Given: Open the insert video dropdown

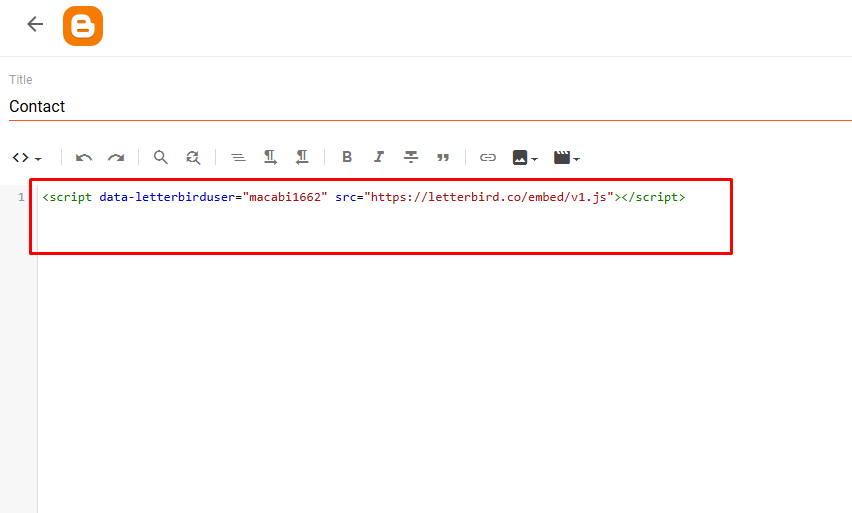Looking at the screenshot, I should click(567, 158).
